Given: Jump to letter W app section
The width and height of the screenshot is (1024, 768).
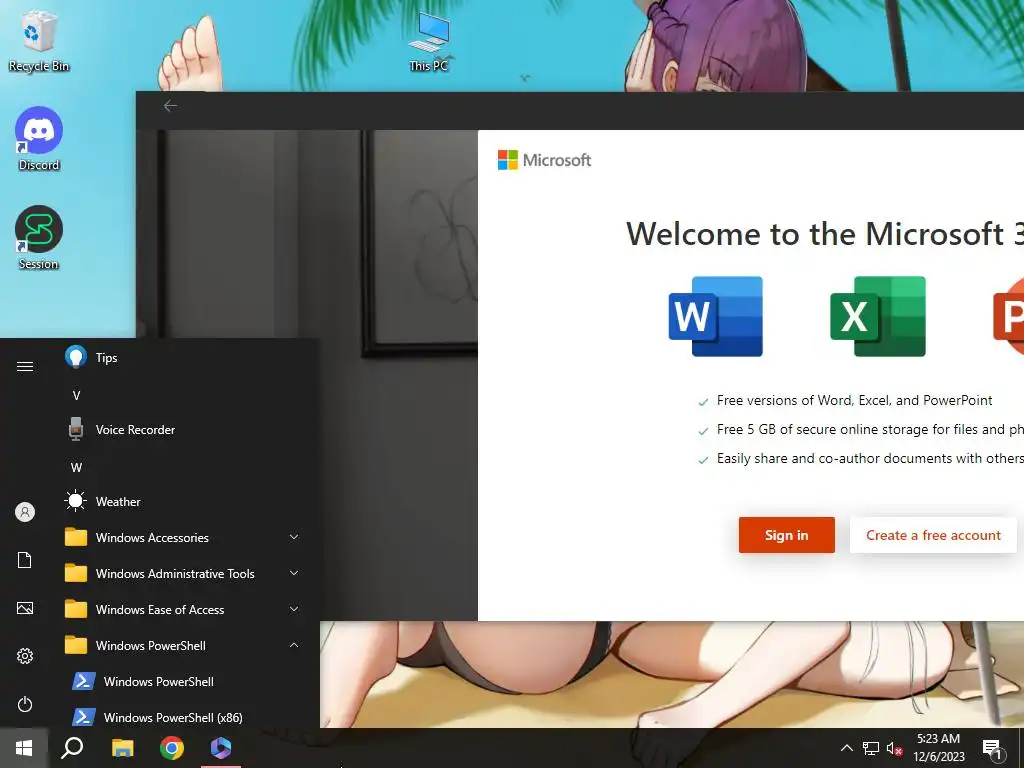Looking at the screenshot, I should coord(76,468).
